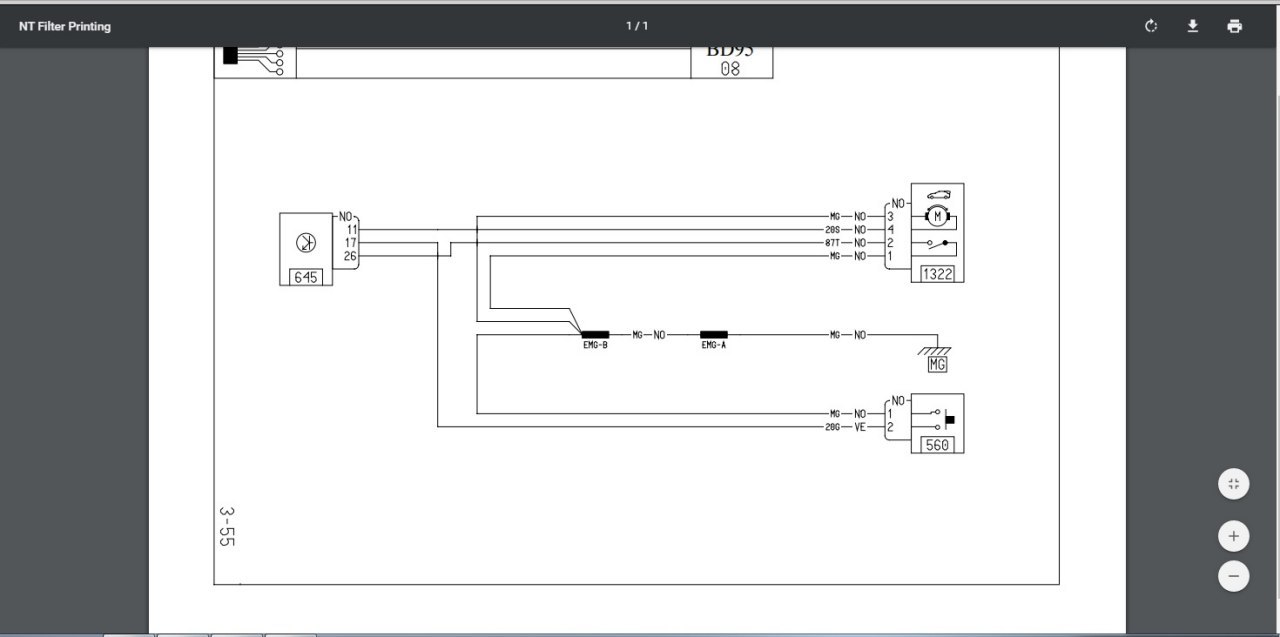
Task: Click the ground symbol above the MG box
Action: 937,350
